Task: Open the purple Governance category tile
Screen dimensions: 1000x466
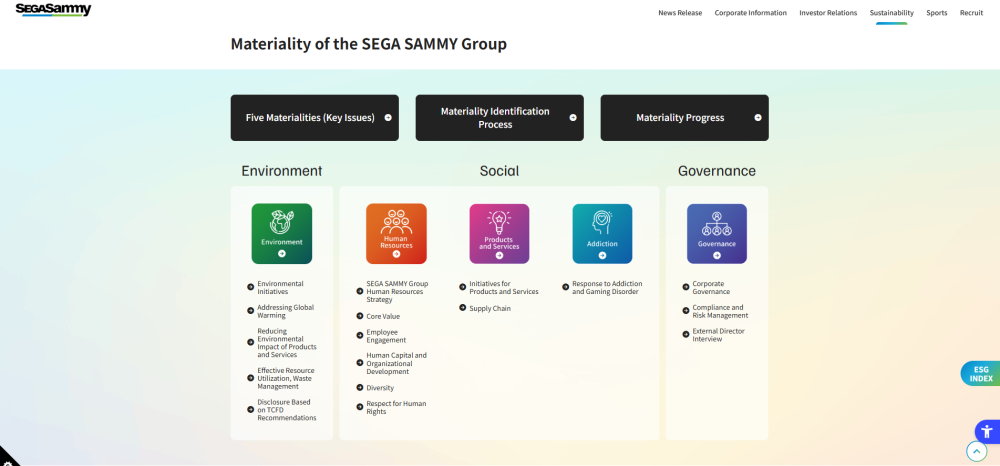Action: click(716, 233)
